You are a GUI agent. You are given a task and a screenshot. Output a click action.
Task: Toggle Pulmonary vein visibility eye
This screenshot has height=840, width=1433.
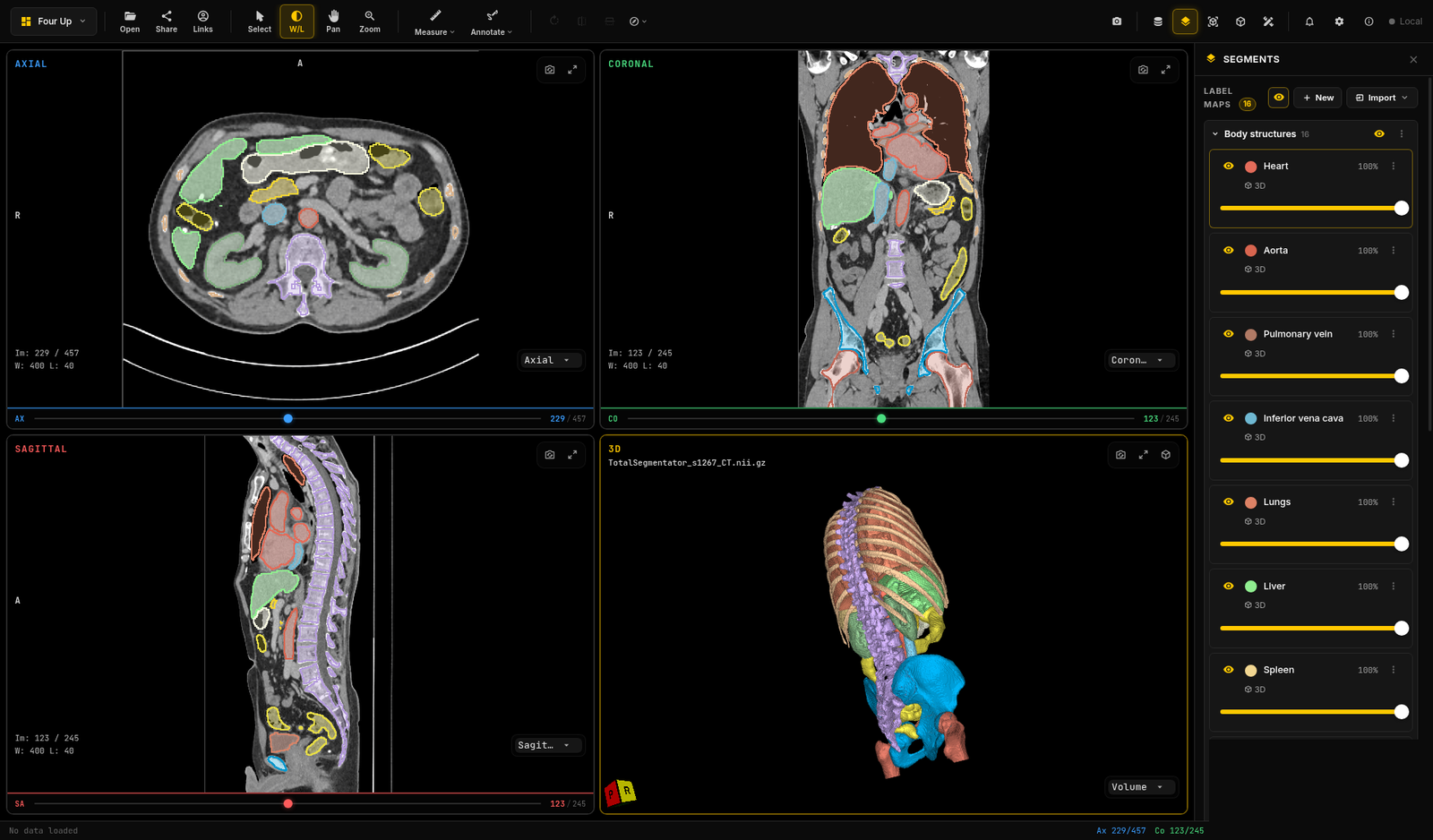[1229, 334]
